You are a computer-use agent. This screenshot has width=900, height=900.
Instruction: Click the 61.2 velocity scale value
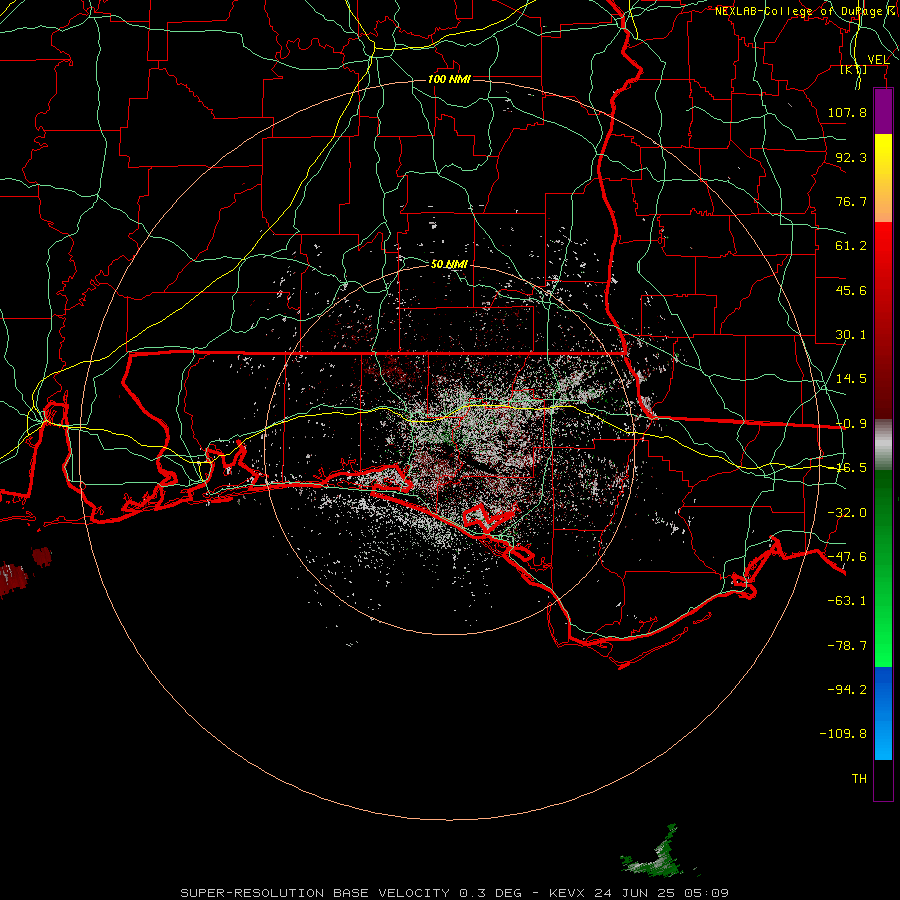click(851, 246)
